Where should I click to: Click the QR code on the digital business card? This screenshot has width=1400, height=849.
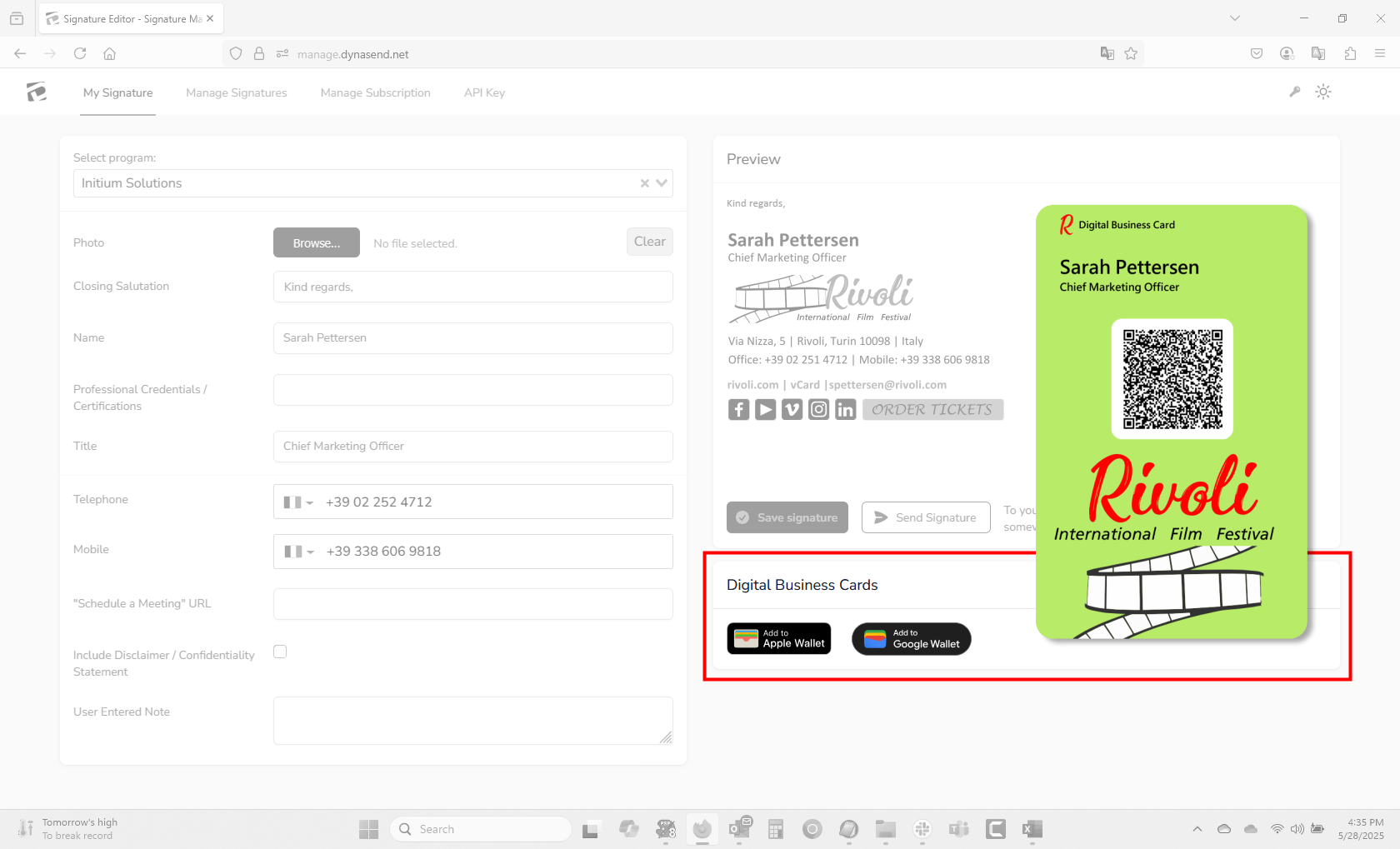[x=1172, y=378]
